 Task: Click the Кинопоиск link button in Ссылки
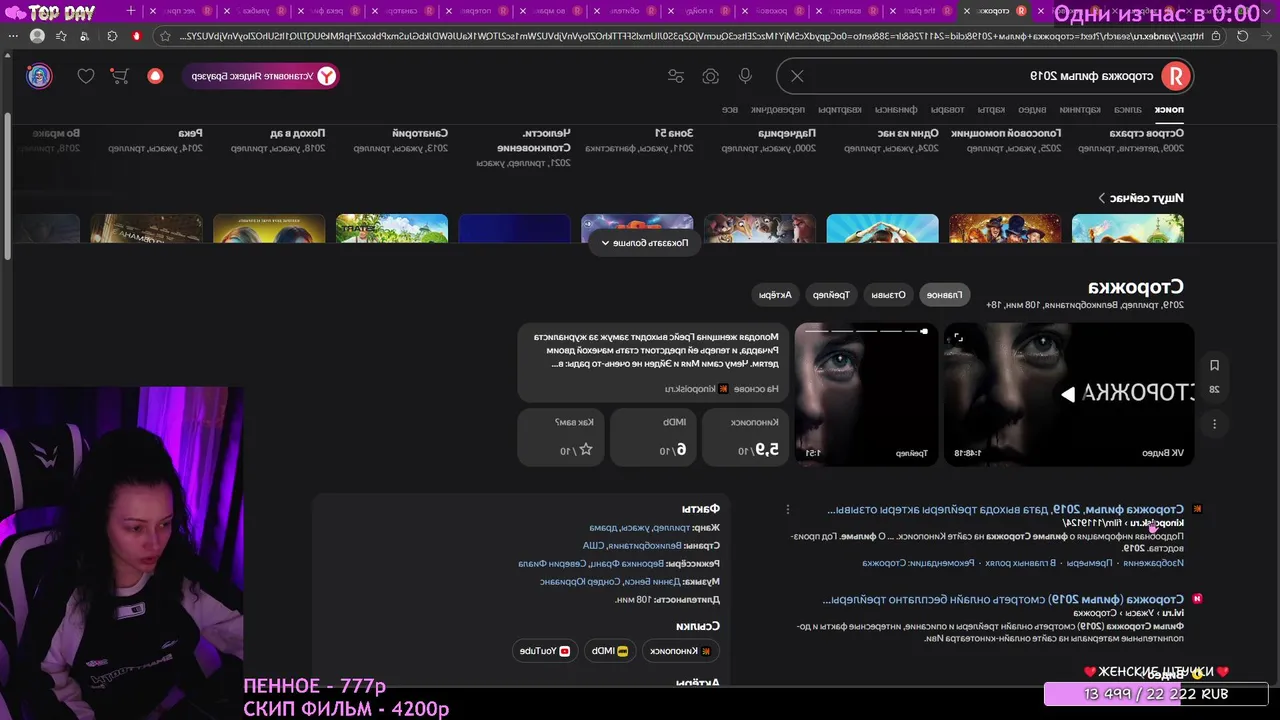(x=681, y=651)
